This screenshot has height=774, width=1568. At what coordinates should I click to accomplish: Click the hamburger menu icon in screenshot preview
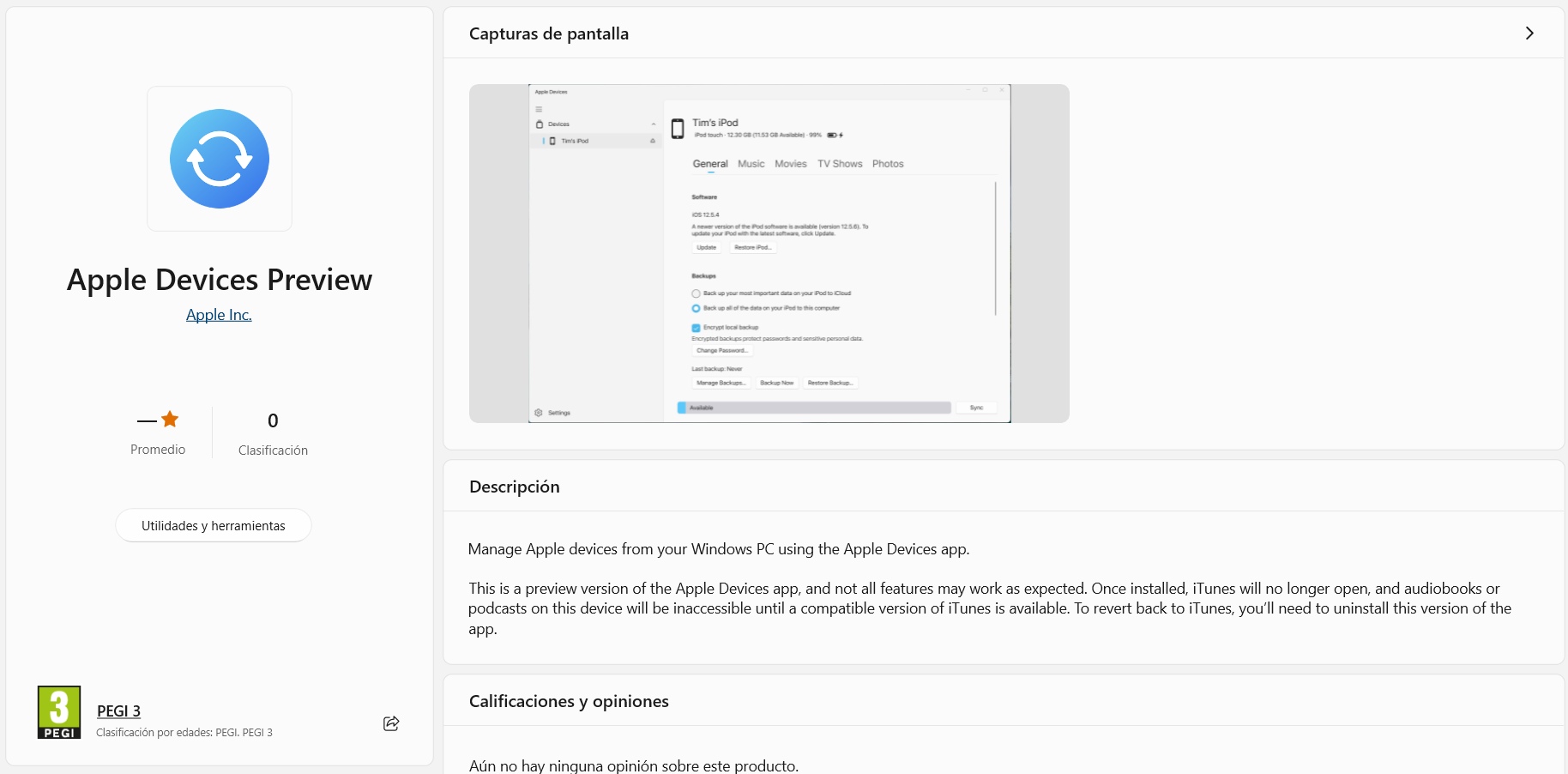[539, 109]
